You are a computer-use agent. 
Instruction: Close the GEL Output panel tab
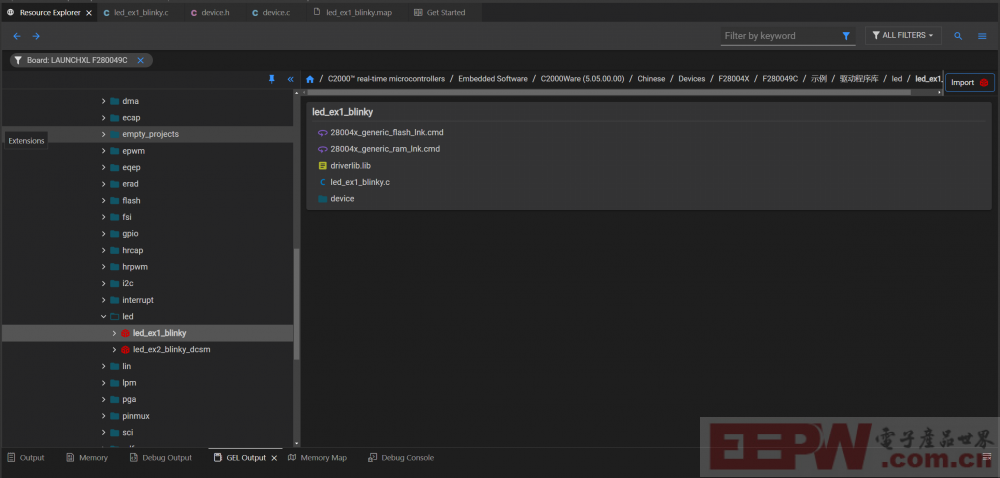(x=274, y=458)
